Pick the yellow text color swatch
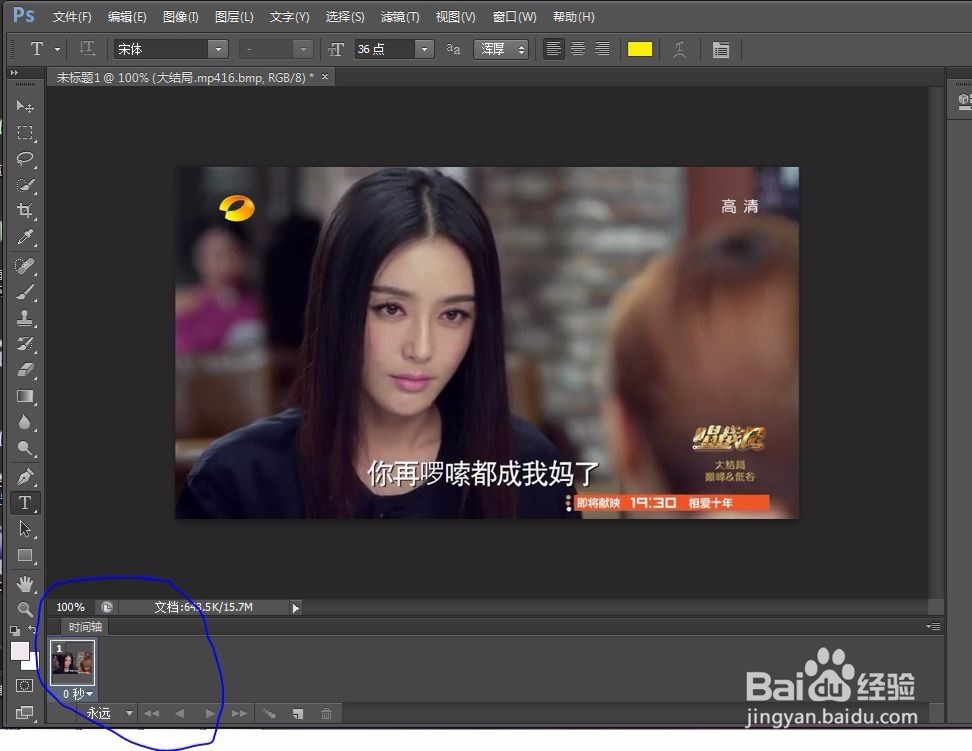The image size is (972, 751). [x=640, y=49]
